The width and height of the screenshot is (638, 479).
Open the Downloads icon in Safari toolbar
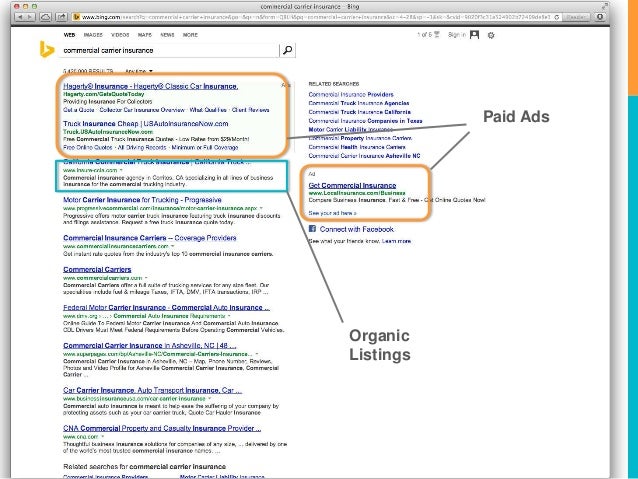click(600, 17)
